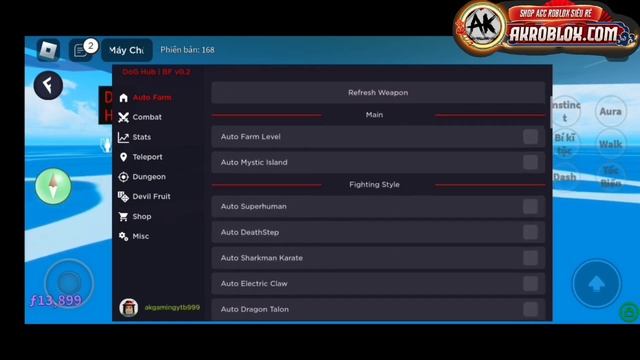Tap the Walk button
The height and width of the screenshot is (360, 640).
tap(610, 144)
